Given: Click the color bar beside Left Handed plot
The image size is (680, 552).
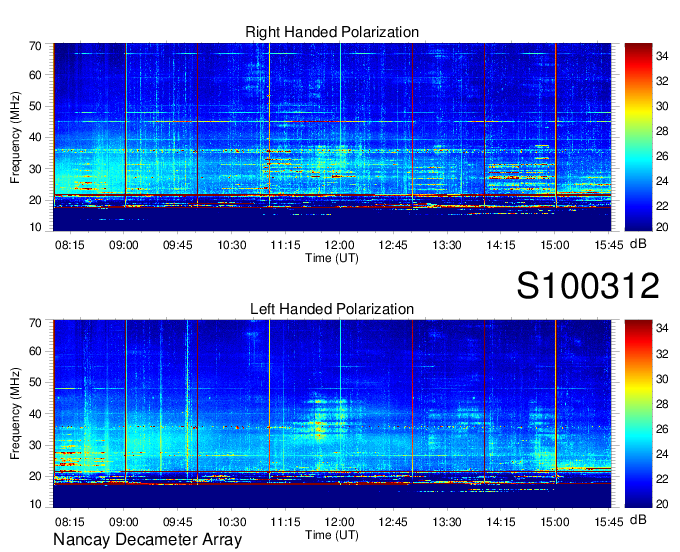Looking at the screenshot, I should pos(638,414).
